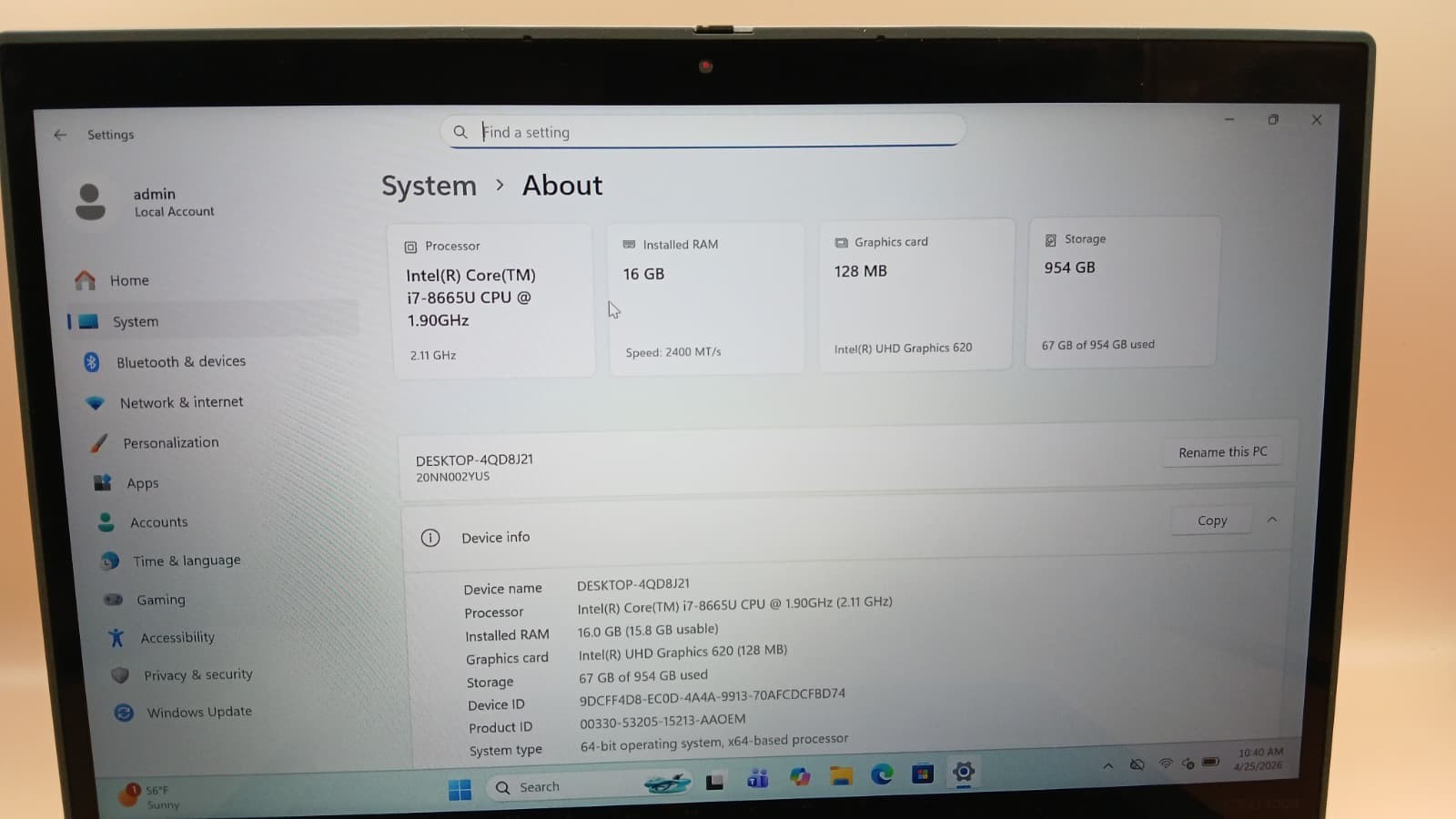Click the admin user avatar icon

coord(90,202)
